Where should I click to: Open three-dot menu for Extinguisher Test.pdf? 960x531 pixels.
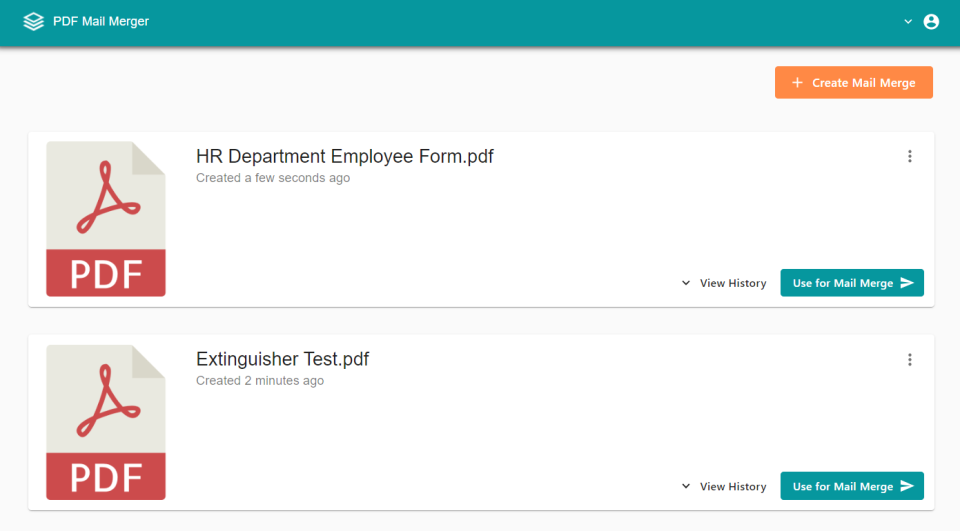[910, 360]
